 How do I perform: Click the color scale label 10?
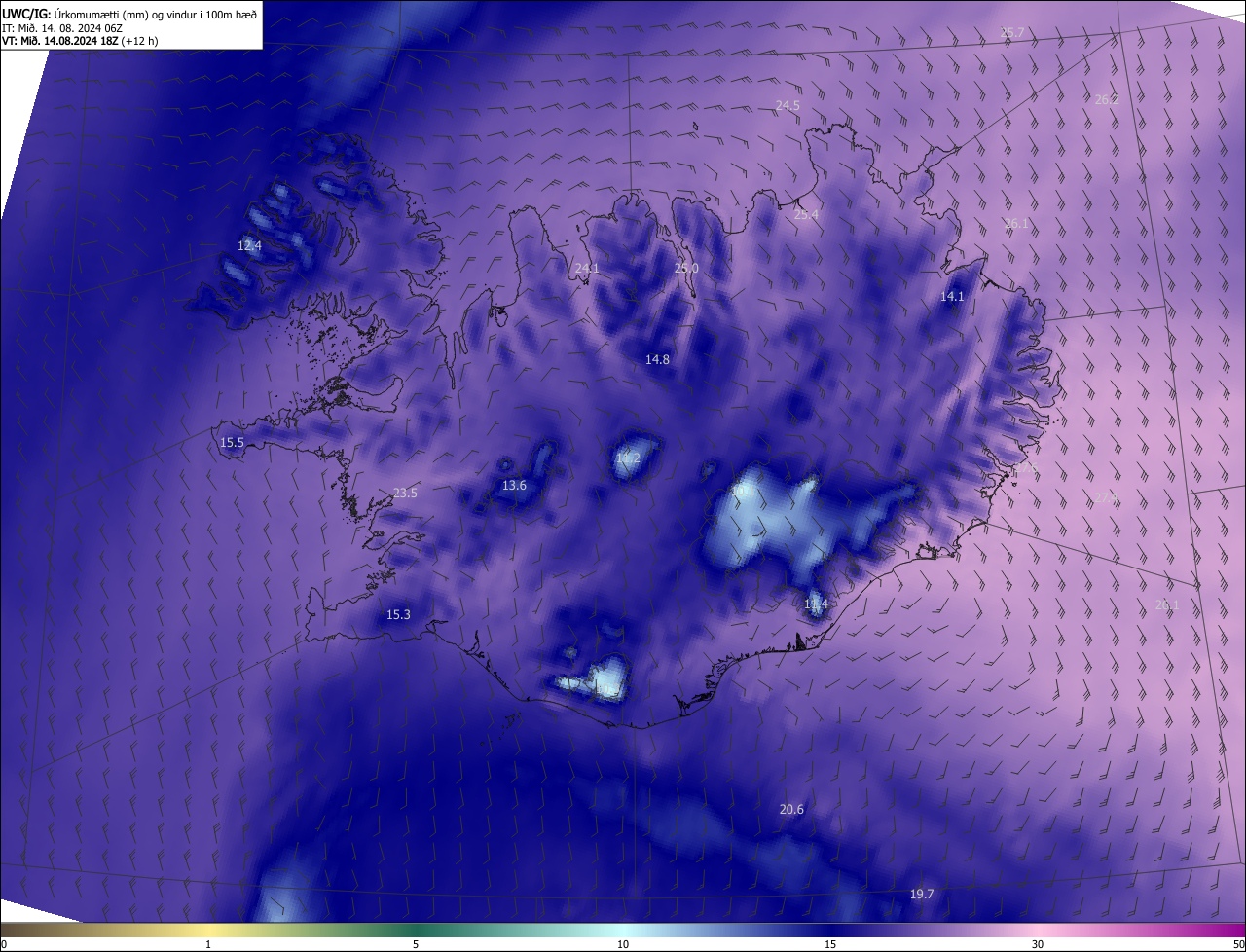[623, 944]
